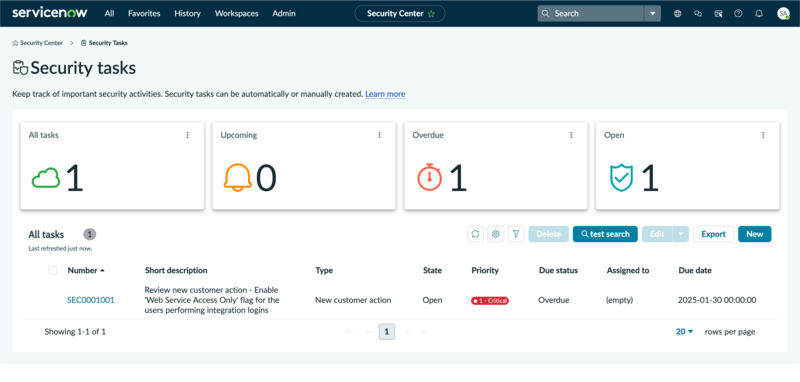Expand the search scope dropdown arrow
The width and height of the screenshot is (800, 382).
pyautogui.click(x=653, y=14)
